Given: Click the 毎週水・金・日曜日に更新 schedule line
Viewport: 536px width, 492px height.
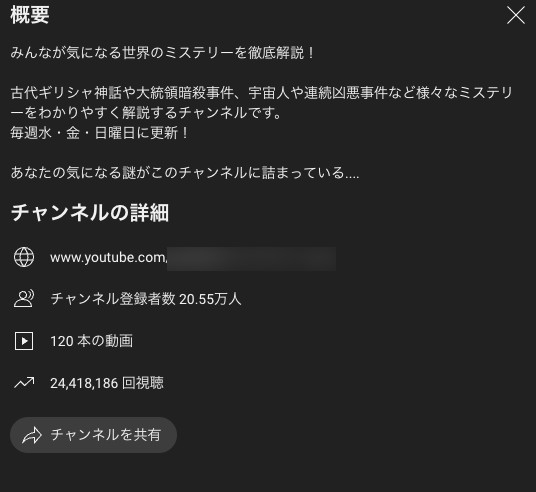Looking at the screenshot, I should [x=99, y=133].
